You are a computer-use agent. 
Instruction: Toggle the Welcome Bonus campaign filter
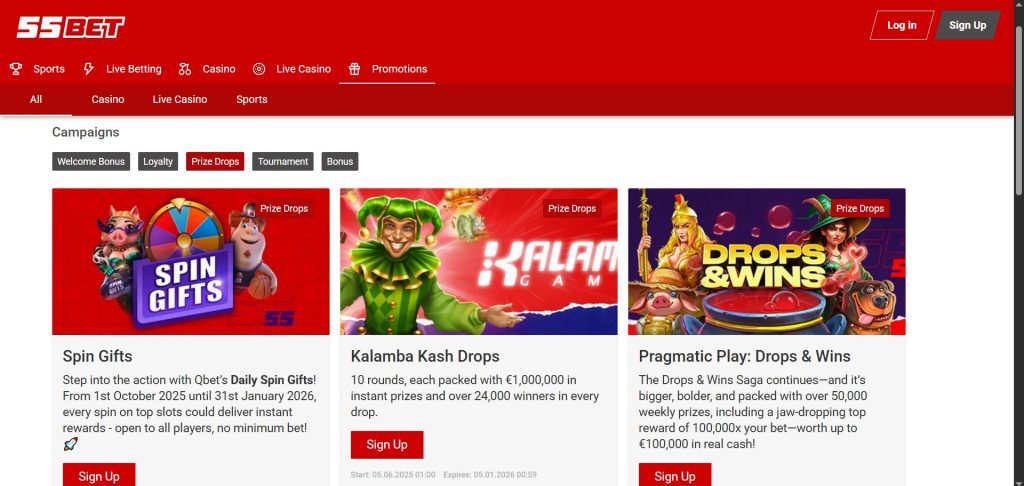(x=91, y=161)
